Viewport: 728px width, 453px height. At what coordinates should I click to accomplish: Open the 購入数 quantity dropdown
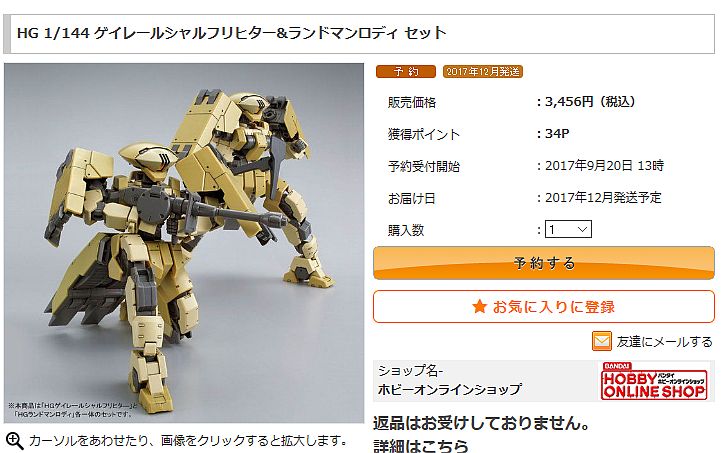pyautogui.click(x=568, y=229)
